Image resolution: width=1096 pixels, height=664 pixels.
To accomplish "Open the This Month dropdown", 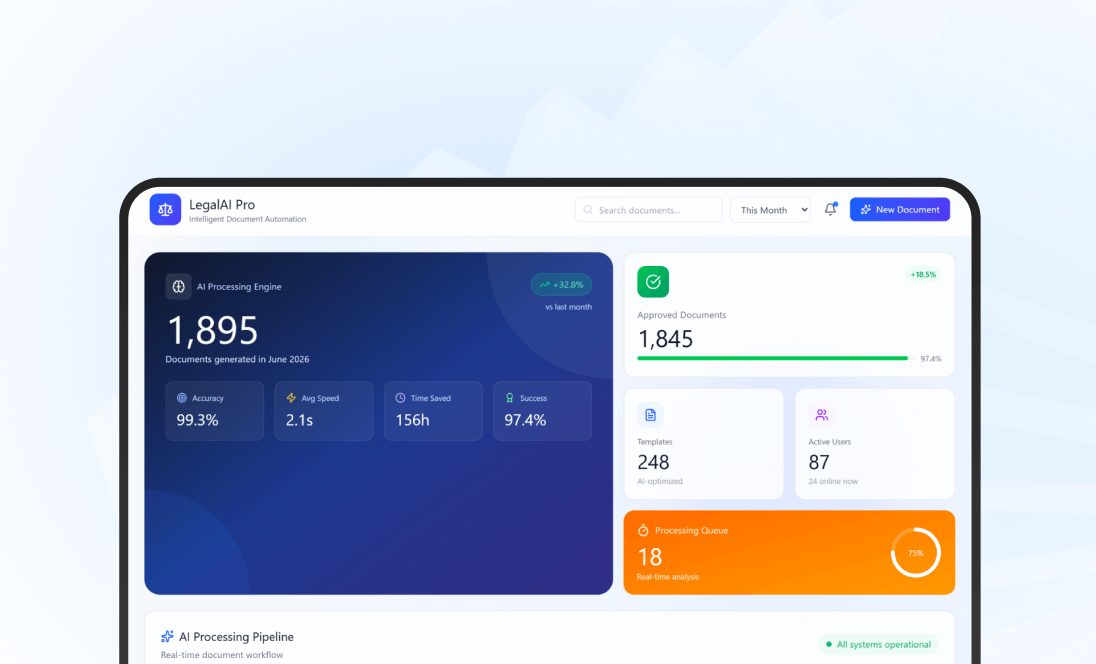I will tap(770, 210).
